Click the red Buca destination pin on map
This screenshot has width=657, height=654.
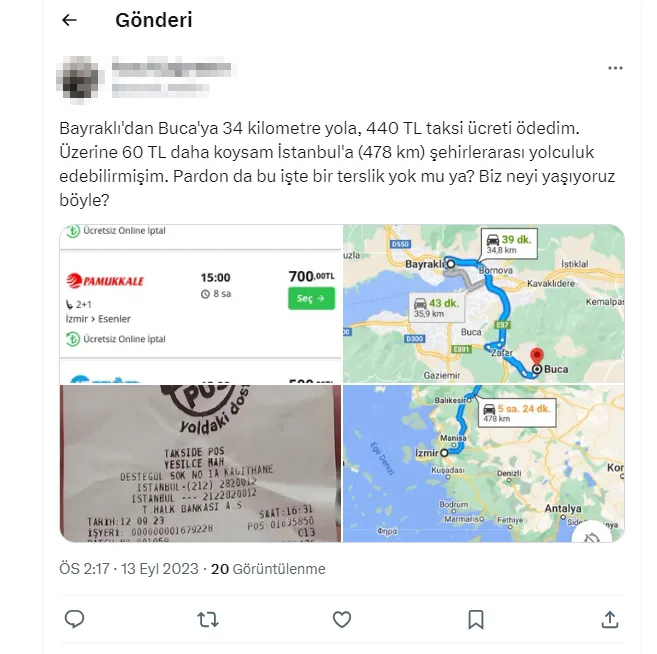point(537,356)
